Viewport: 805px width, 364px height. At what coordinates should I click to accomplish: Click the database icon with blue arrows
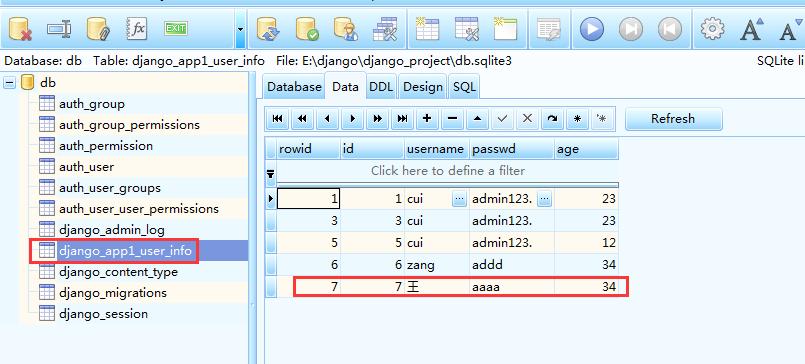point(268,29)
